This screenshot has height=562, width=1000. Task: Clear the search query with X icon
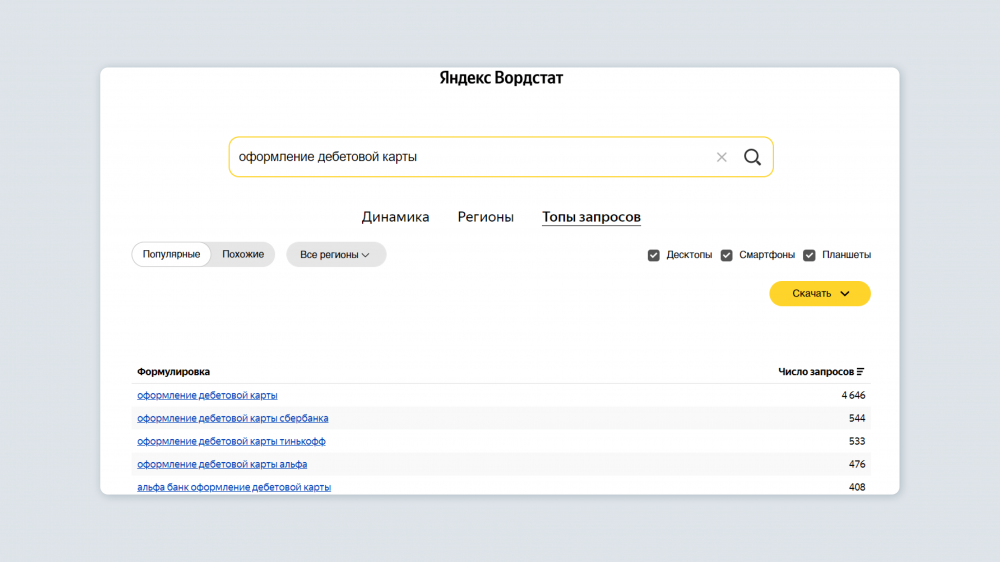[721, 157]
